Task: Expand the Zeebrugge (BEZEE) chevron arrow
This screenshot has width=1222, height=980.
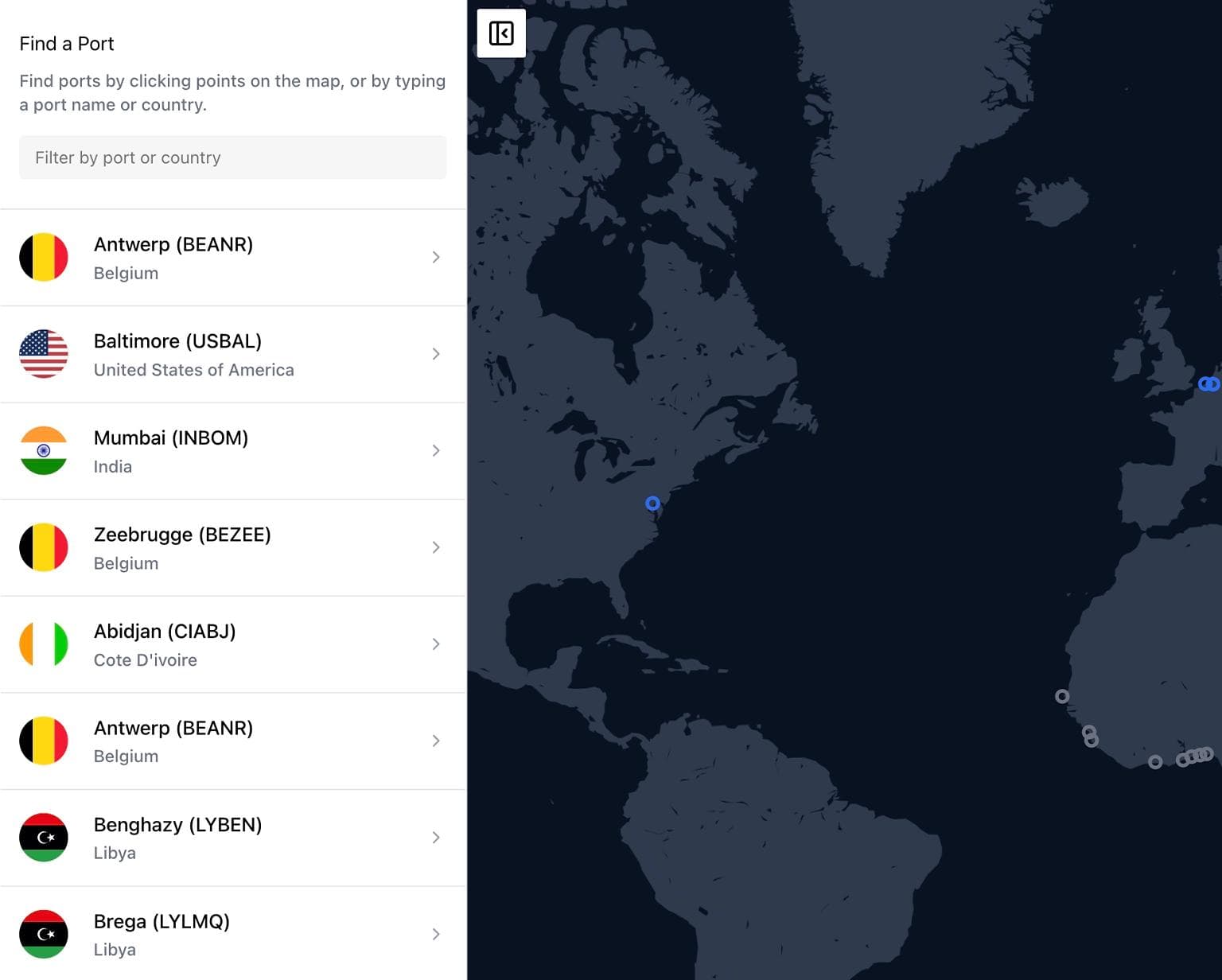Action: pyautogui.click(x=436, y=547)
